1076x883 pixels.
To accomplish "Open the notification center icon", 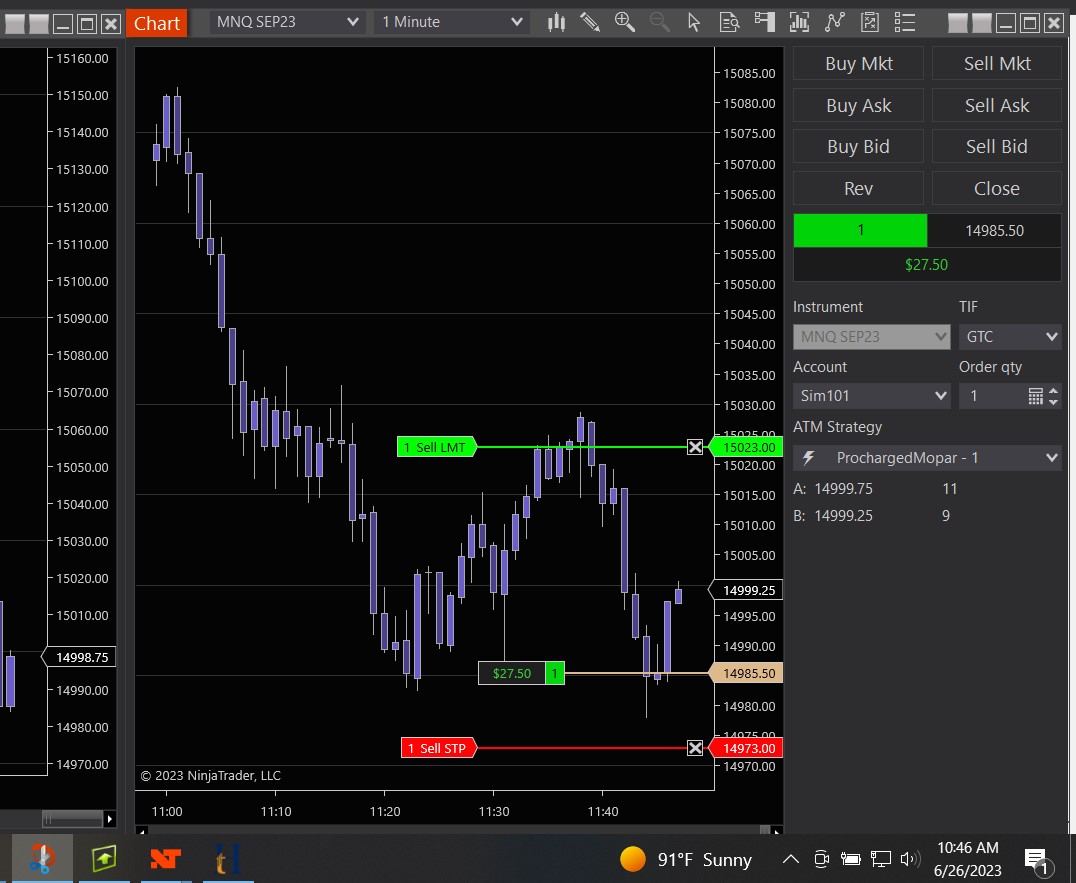I will pos(1036,860).
